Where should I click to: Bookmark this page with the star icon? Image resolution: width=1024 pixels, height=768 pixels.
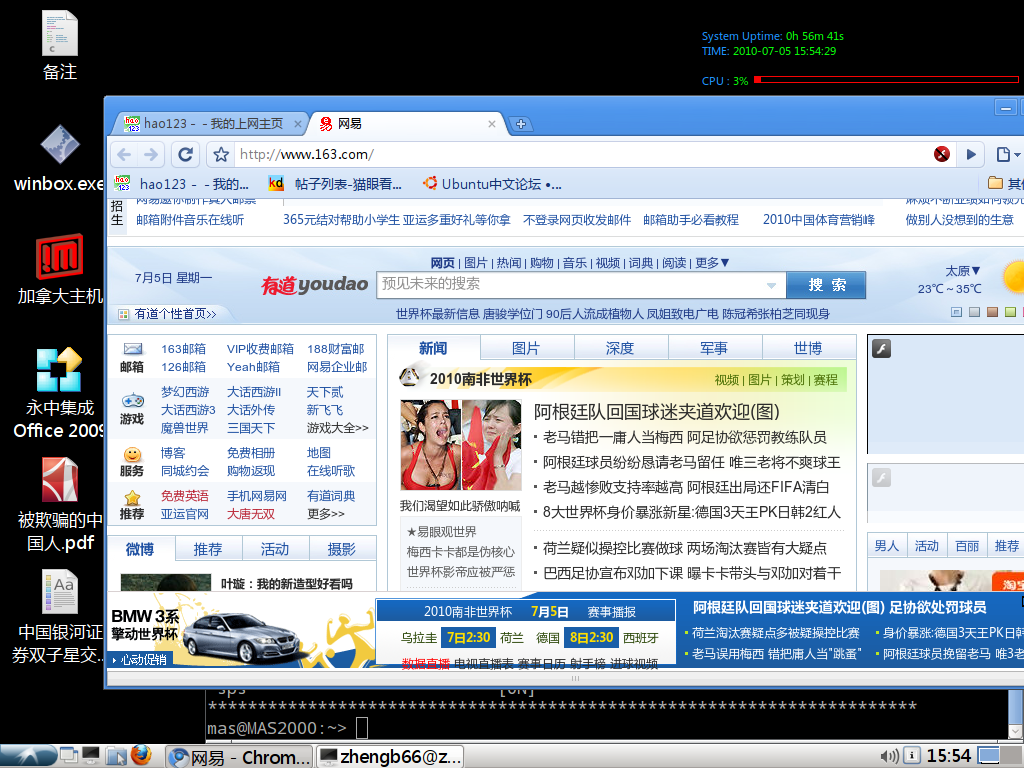click(221, 155)
